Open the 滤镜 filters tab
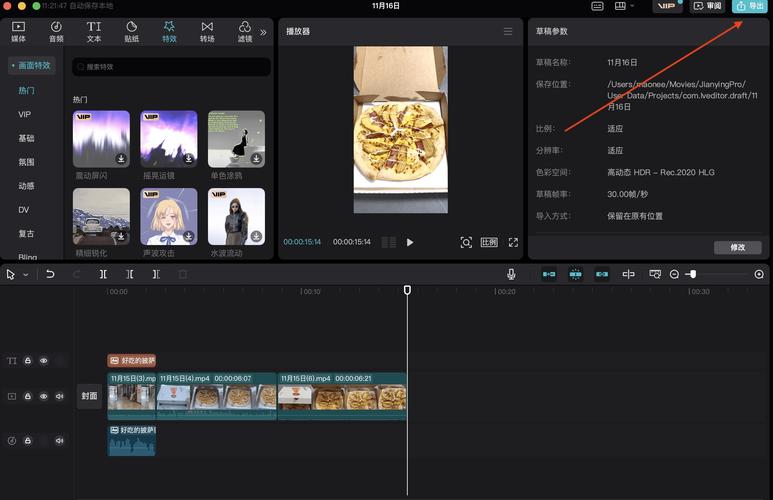Screen dimensions: 773x500 pos(245,32)
